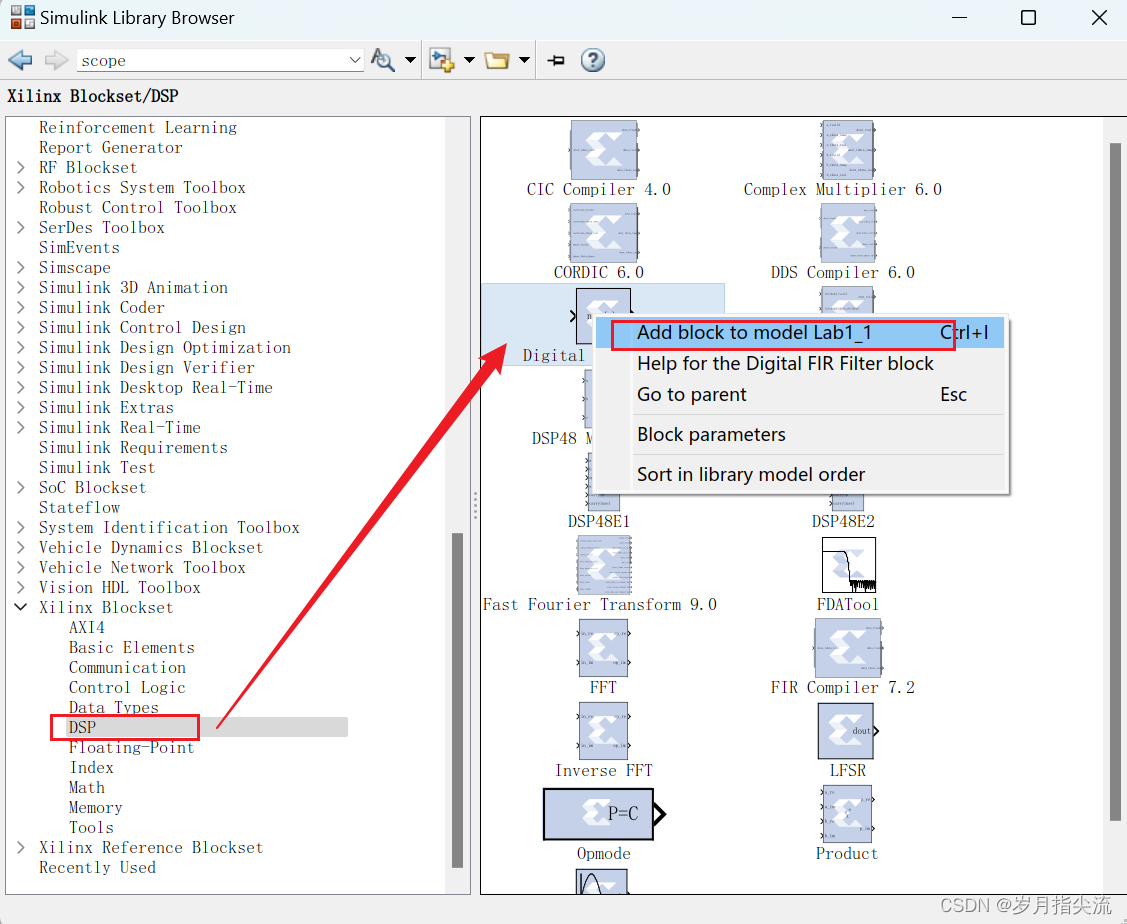Screen dimensions: 1127x924
Task: Open the search options dropdown arrow
Action: point(410,60)
